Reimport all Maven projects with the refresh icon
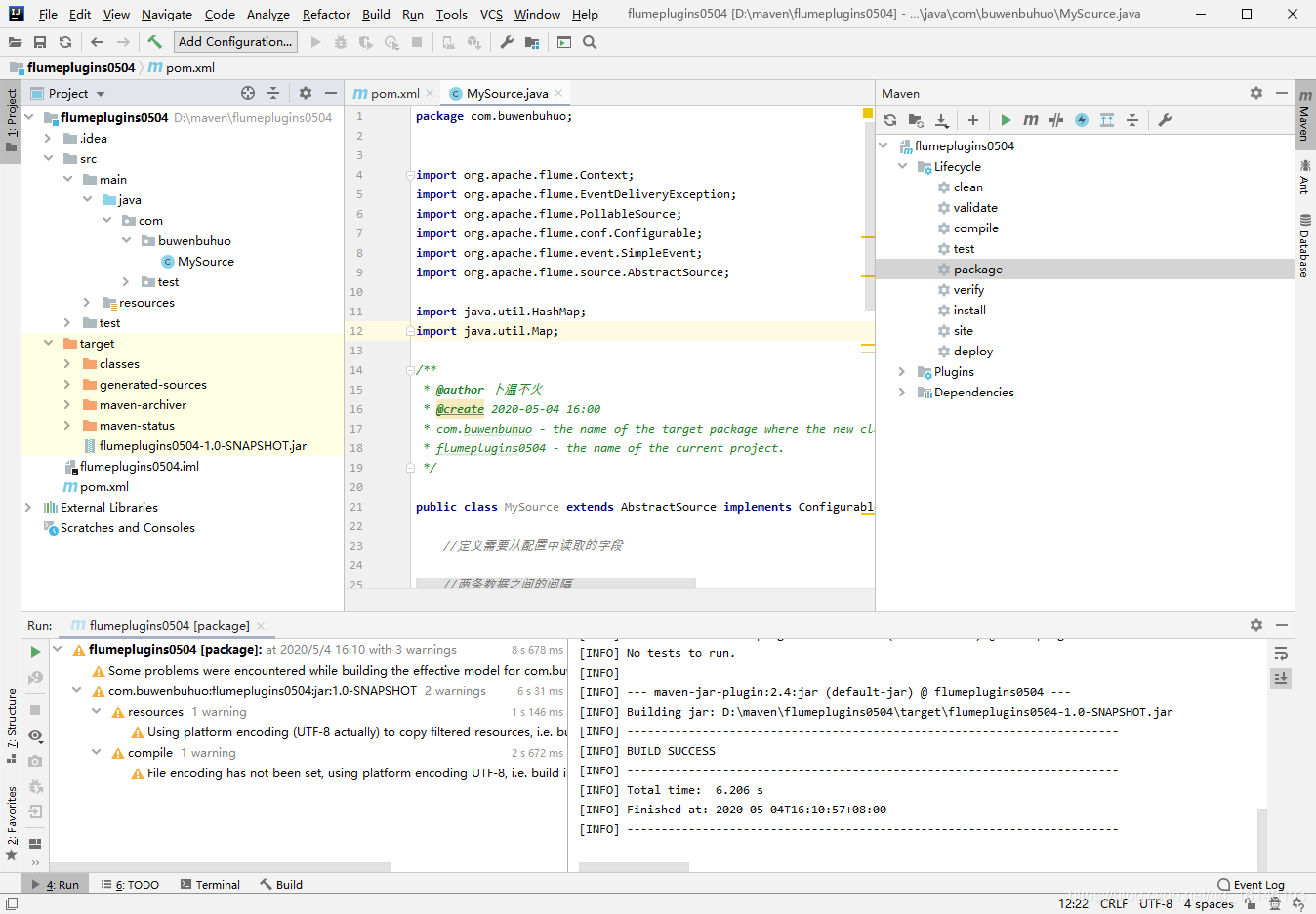The image size is (1316, 914). click(890, 120)
